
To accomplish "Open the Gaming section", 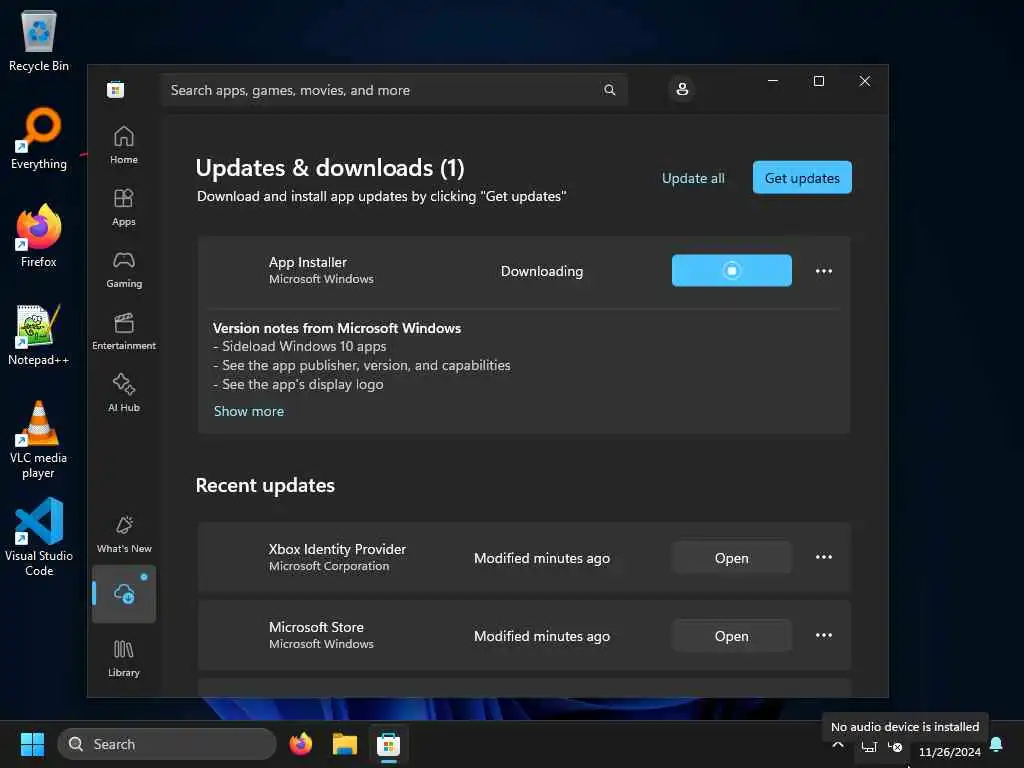I will pyautogui.click(x=123, y=269).
